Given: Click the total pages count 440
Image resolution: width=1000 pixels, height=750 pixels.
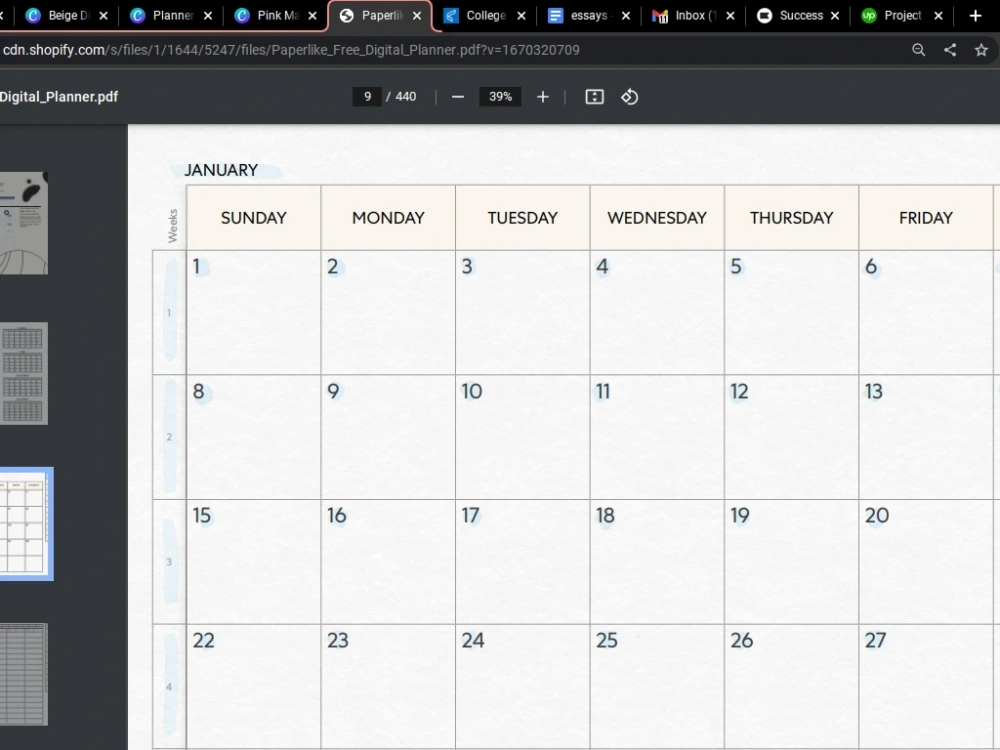Looking at the screenshot, I should [406, 97].
